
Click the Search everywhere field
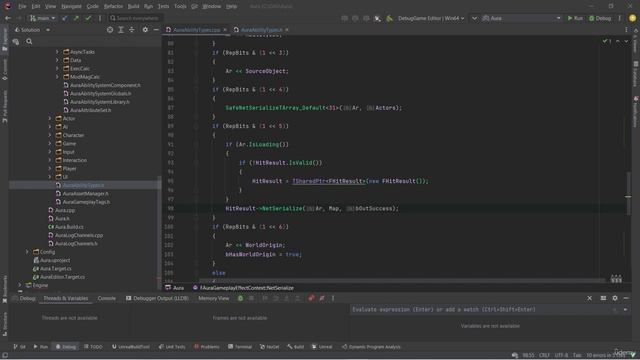[136, 18]
